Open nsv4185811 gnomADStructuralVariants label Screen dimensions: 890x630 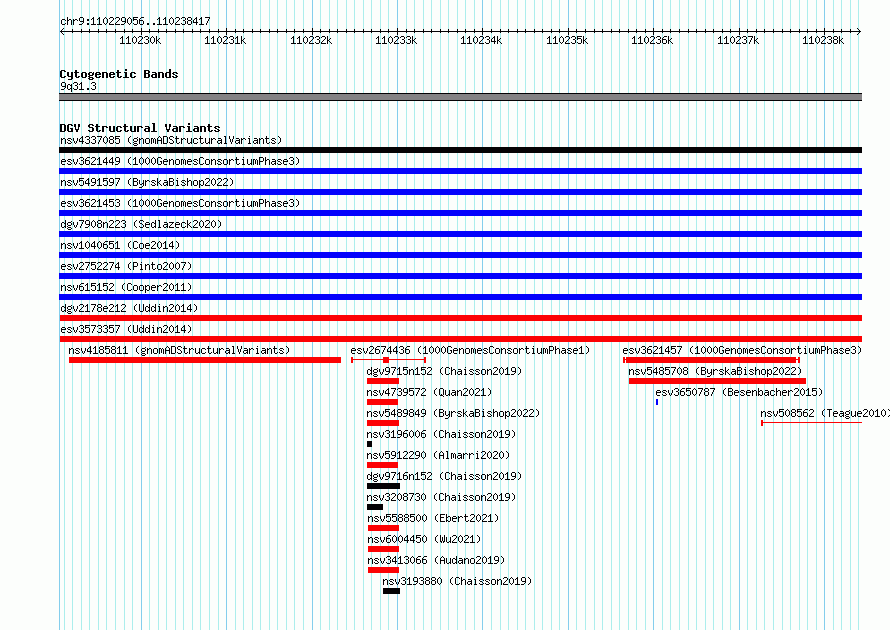(x=179, y=350)
